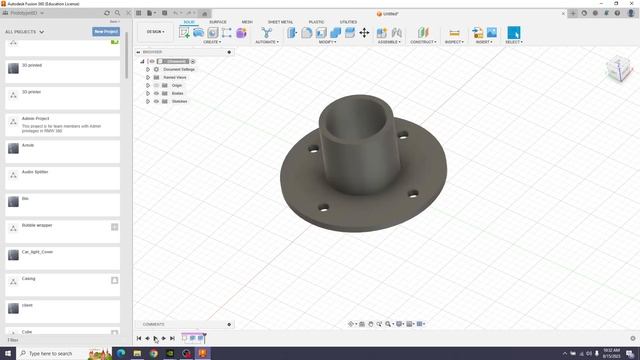This screenshot has width=640, height=360.
Task: Open the CREATE dropdown menu
Action: pyautogui.click(x=212, y=42)
